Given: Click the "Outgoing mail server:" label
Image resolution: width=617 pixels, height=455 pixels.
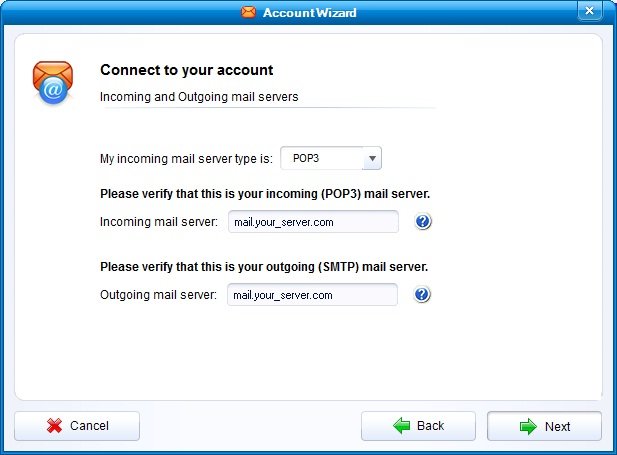Looking at the screenshot, I should pos(159,295).
